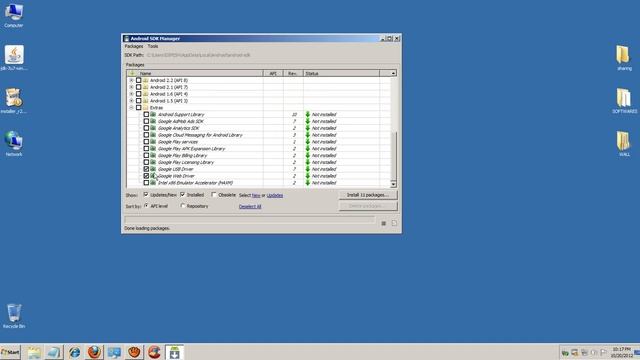Image resolution: width=640 pixels, height=360 pixels.
Task: Select the installer_r2 desktop icon
Action: (14, 101)
